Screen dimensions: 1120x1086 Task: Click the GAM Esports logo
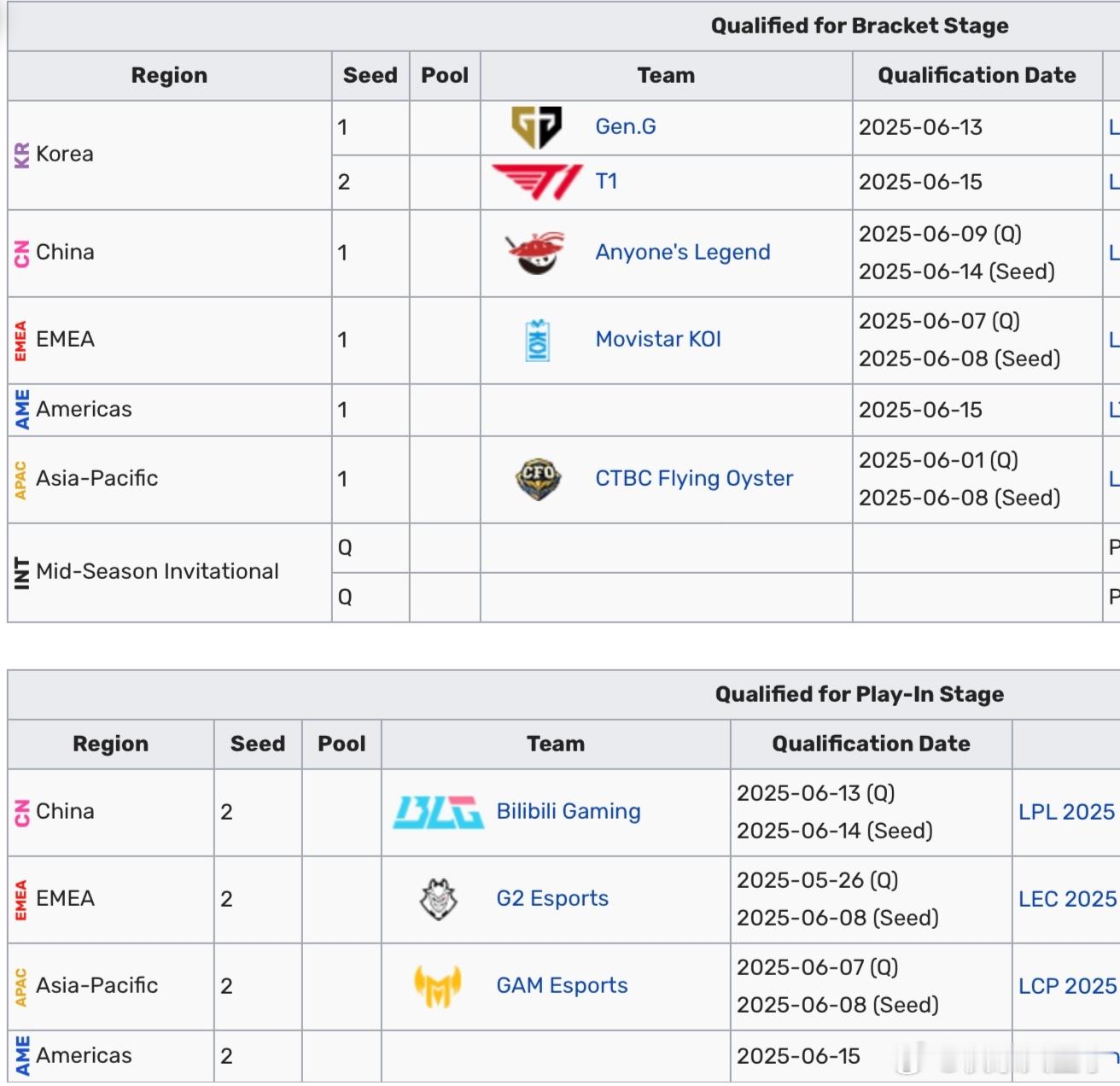tap(438, 986)
